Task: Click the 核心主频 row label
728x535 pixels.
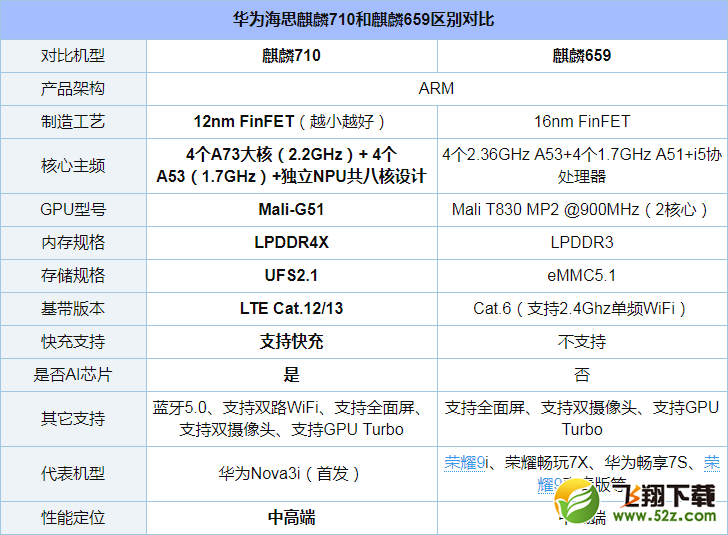Action: [73, 166]
